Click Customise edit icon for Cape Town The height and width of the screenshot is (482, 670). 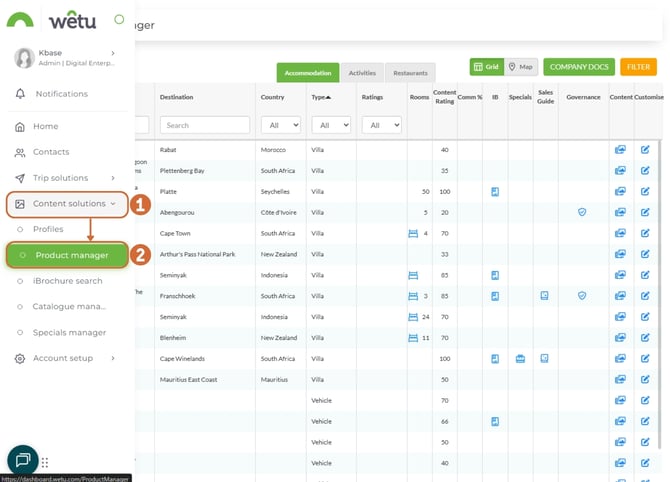645,233
